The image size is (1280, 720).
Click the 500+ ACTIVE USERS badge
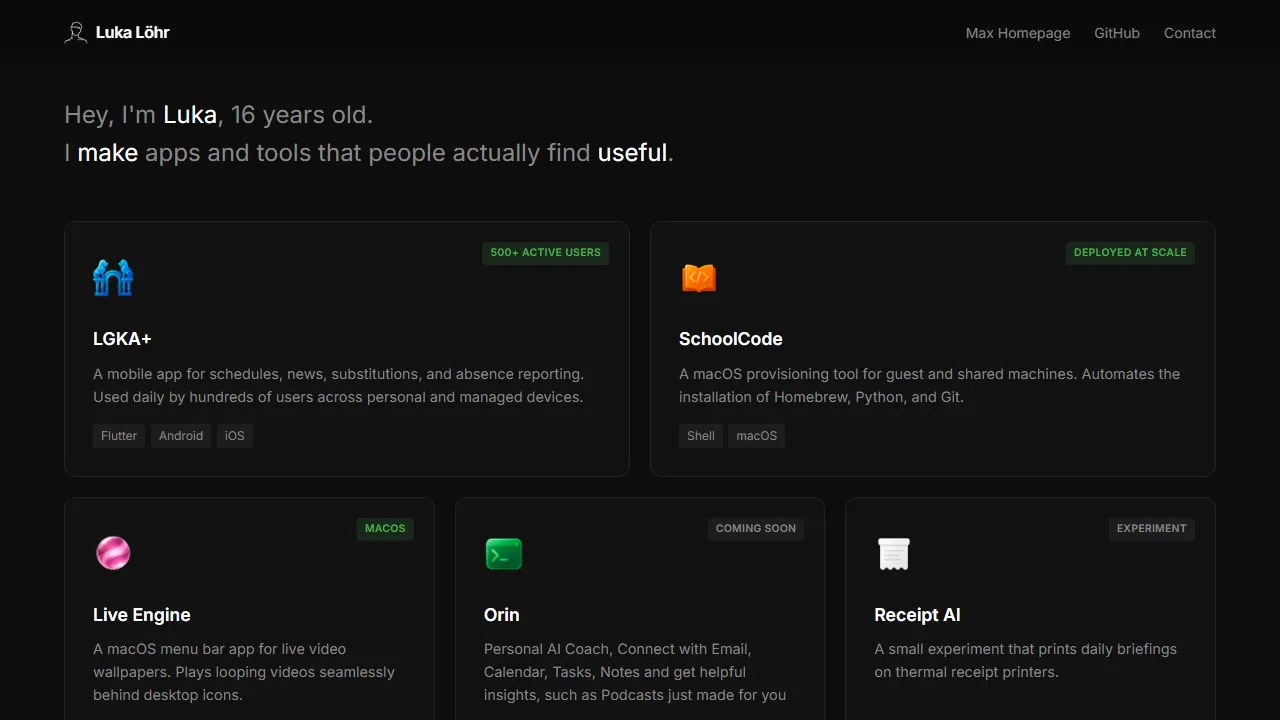(545, 253)
